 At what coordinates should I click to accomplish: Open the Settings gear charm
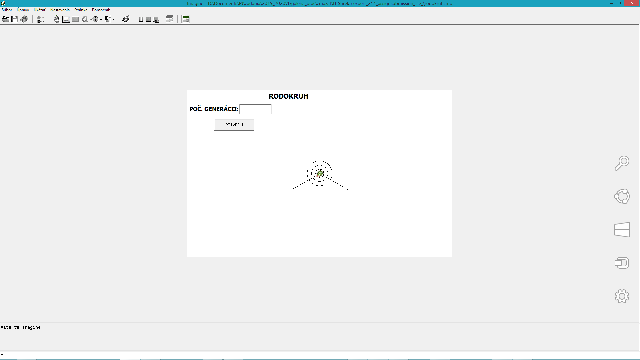tap(622, 296)
